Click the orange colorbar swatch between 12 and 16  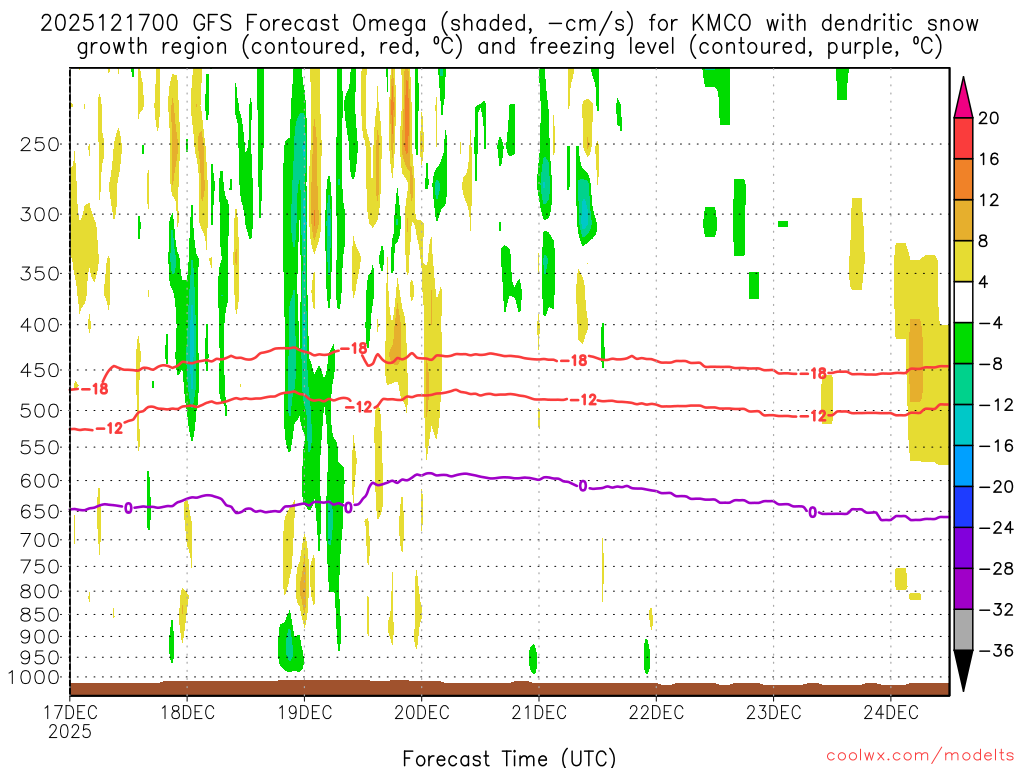[x=963, y=180]
